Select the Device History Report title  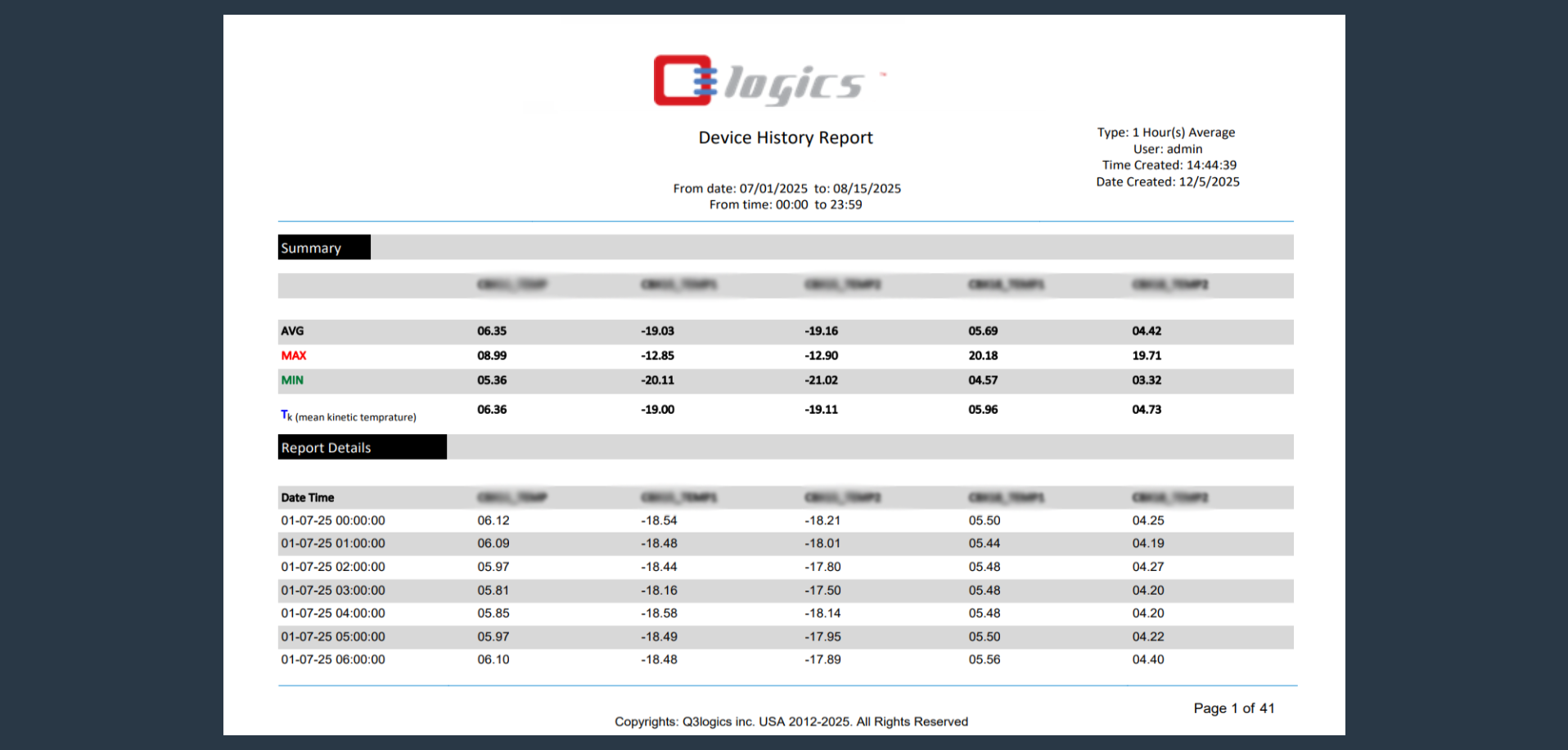785,137
